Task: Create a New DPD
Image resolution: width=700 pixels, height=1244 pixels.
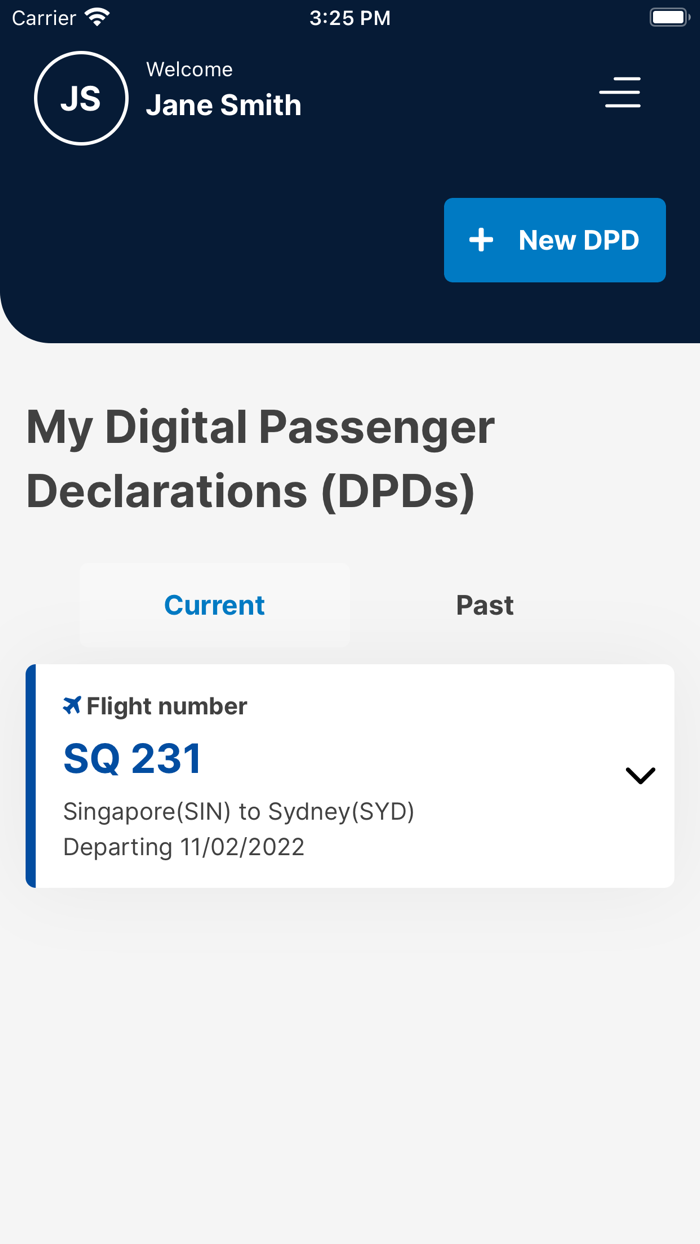Action: click(554, 240)
